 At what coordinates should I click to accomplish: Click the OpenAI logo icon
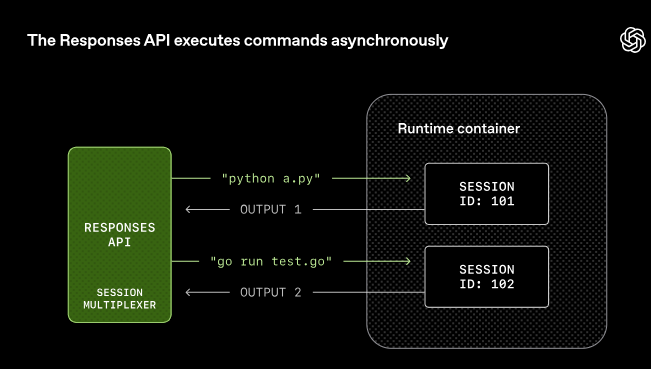tap(633, 40)
